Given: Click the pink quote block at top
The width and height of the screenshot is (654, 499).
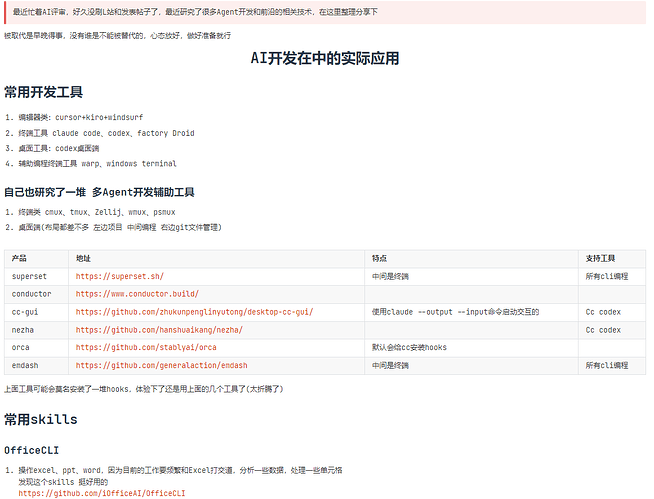Looking at the screenshot, I should click(x=325, y=12).
